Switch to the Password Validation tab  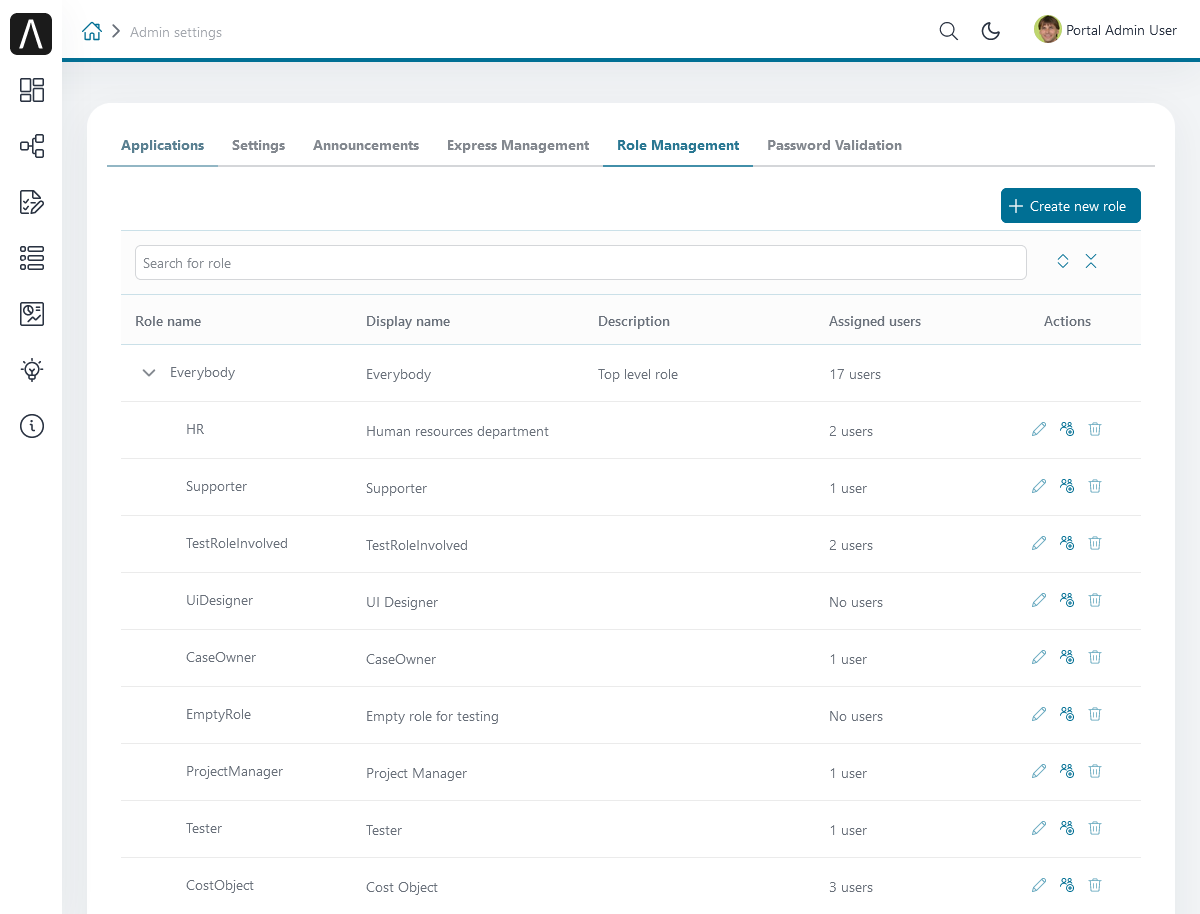point(834,146)
